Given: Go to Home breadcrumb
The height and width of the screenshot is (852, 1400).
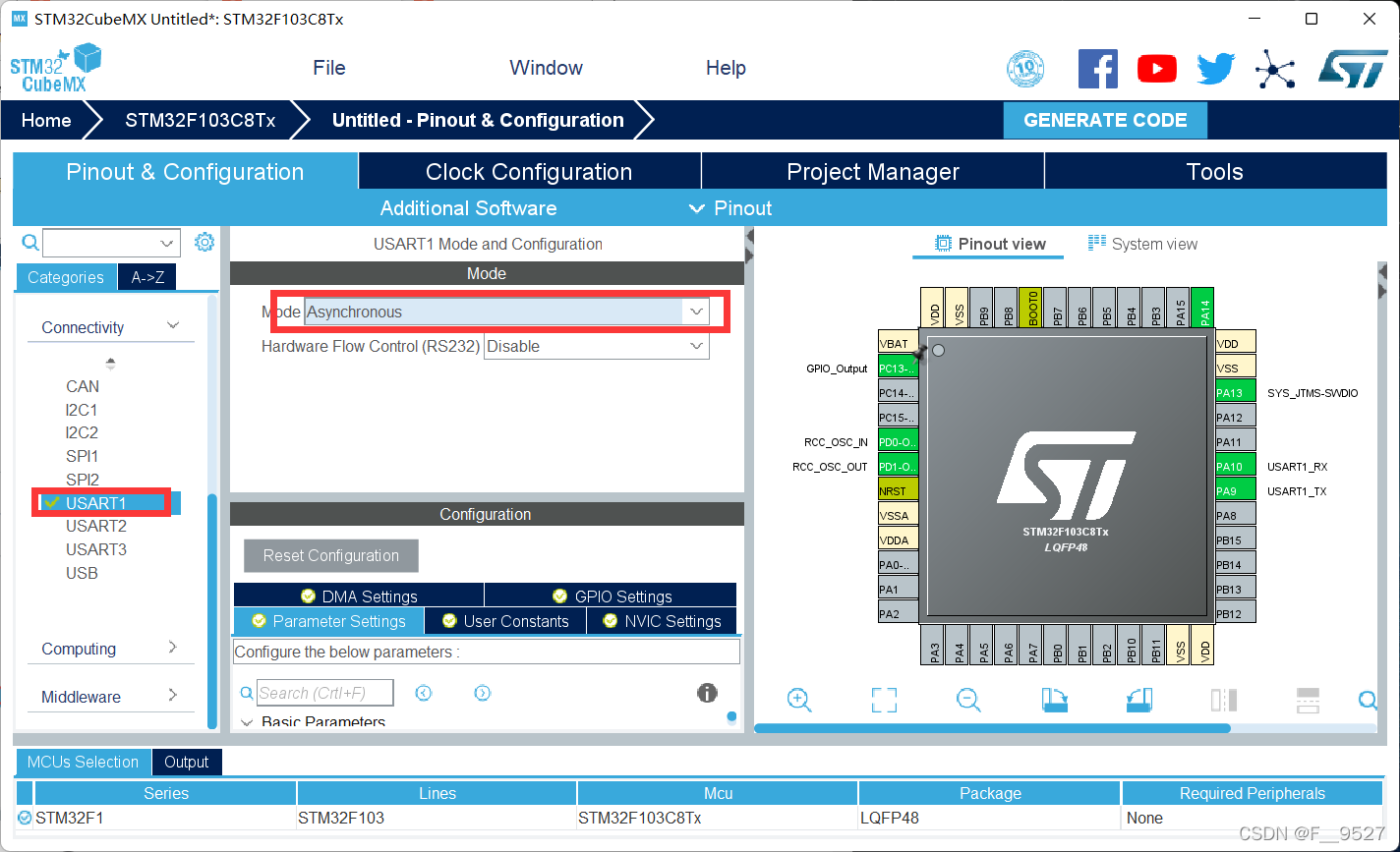Looking at the screenshot, I should (46, 120).
